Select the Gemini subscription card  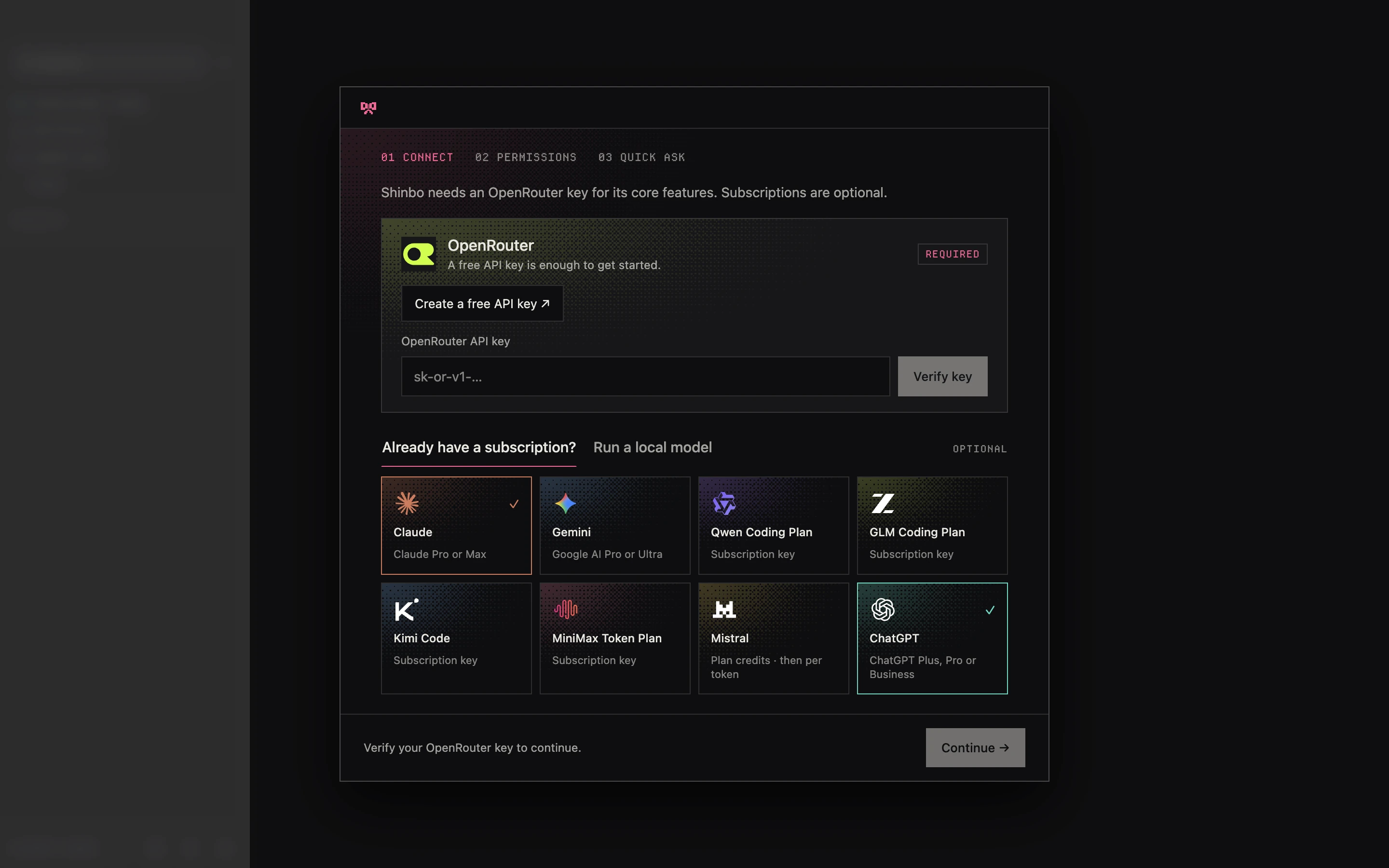[x=615, y=525]
